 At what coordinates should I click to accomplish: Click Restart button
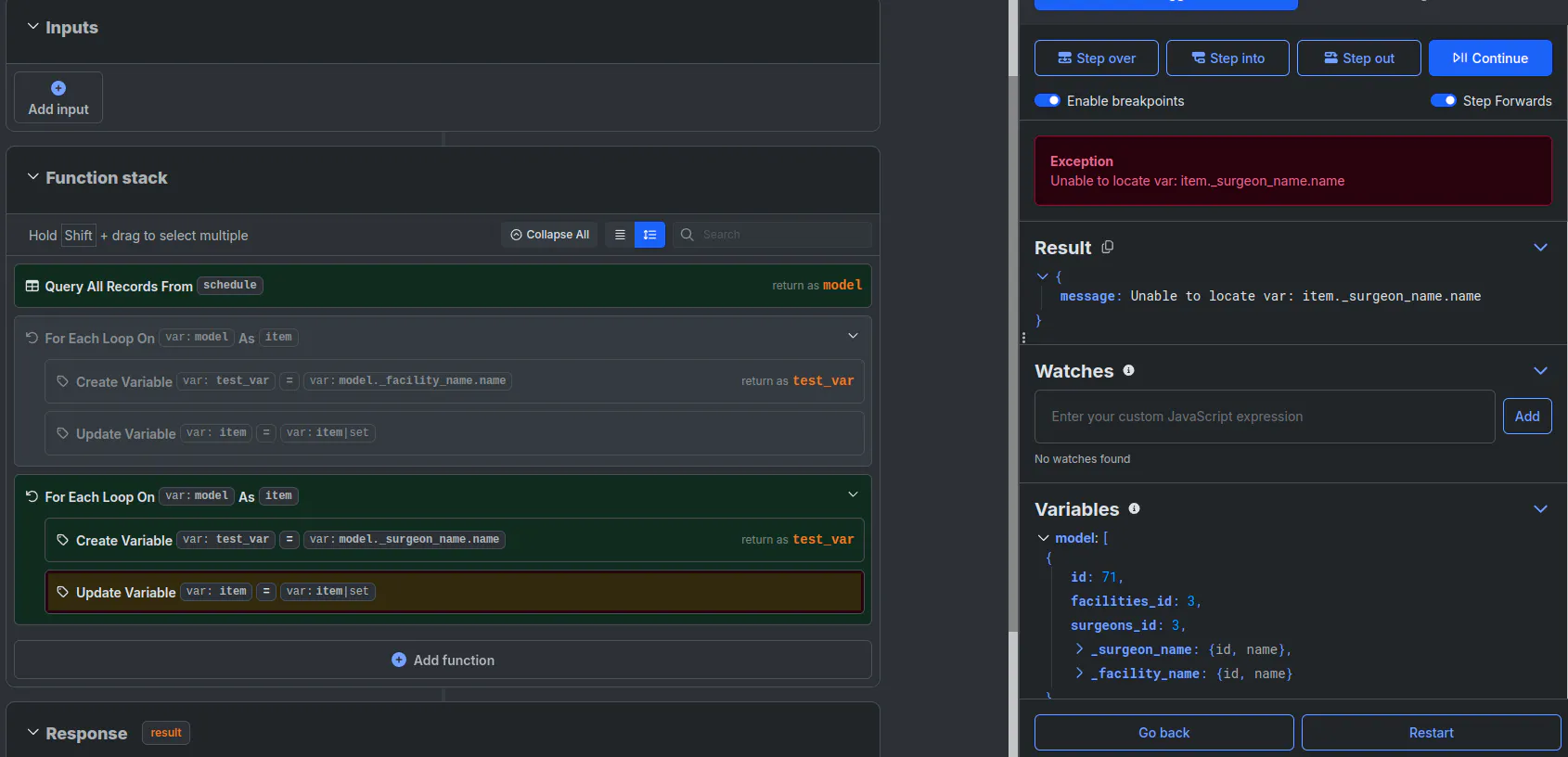tap(1431, 732)
